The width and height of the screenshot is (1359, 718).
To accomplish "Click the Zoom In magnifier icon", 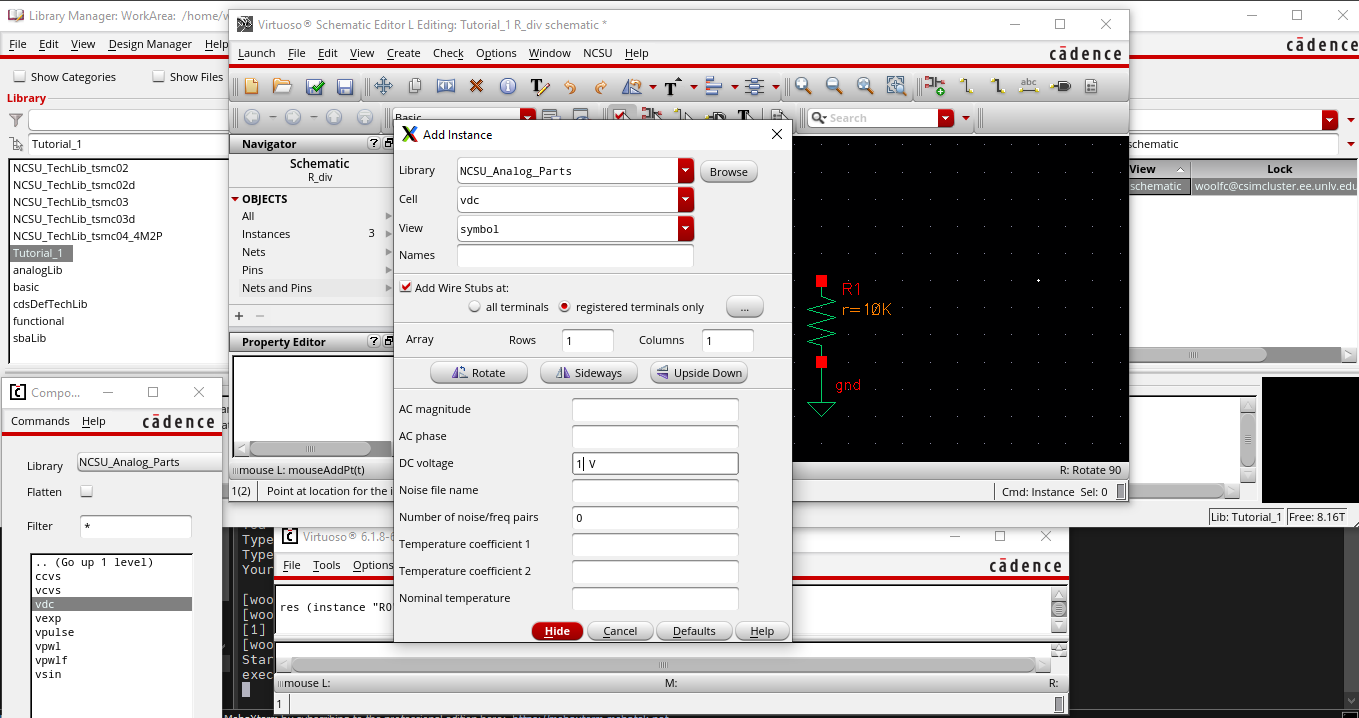I will [803, 87].
